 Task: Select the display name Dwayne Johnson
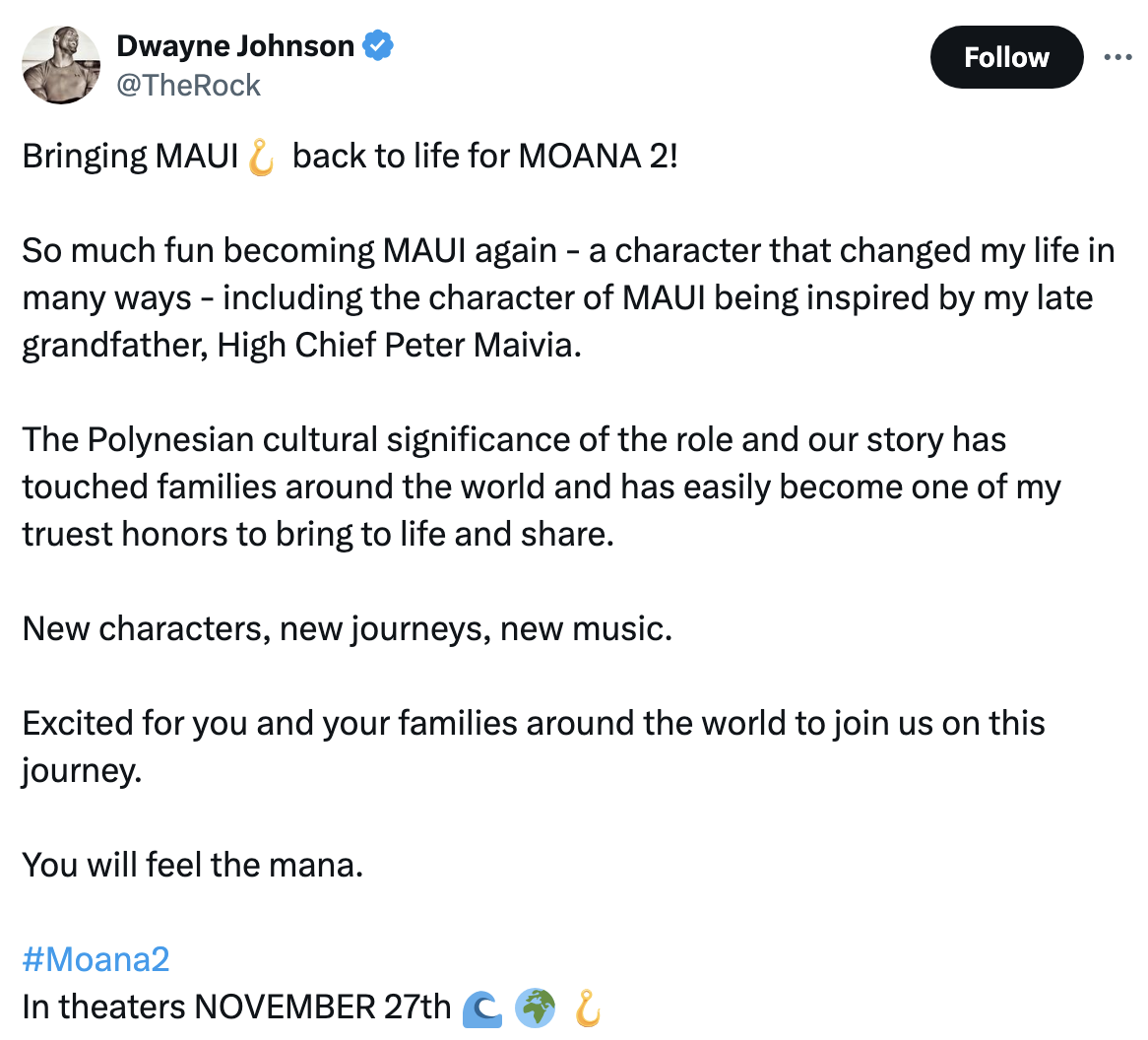coord(234,45)
